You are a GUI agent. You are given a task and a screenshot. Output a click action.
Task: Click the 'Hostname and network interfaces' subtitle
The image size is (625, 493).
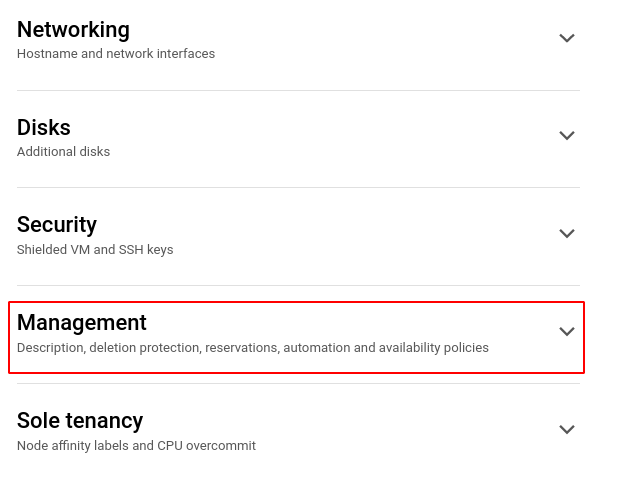pyautogui.click(x=116, y=54)
